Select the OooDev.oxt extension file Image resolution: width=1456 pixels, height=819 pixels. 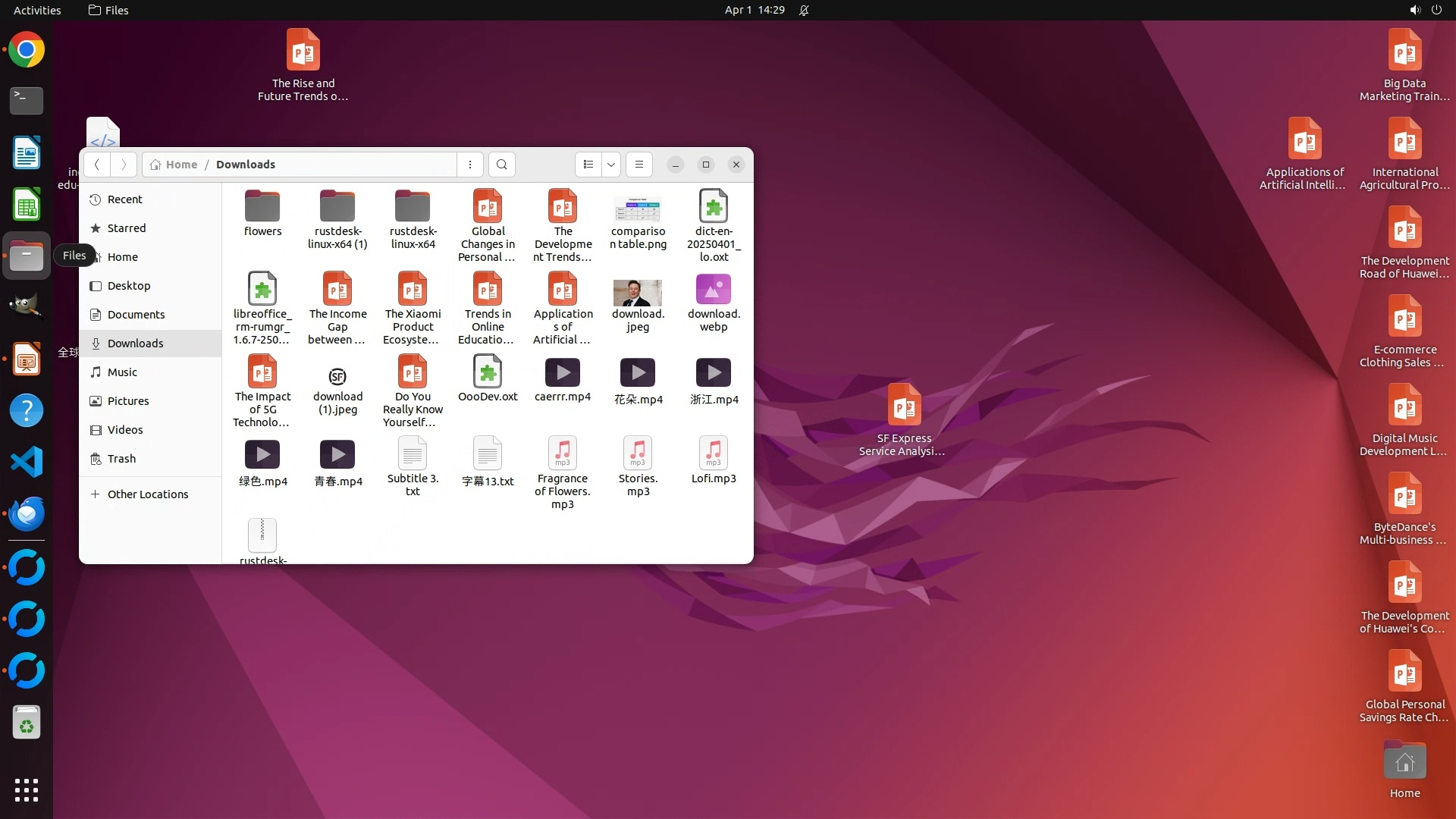(488, 373)
